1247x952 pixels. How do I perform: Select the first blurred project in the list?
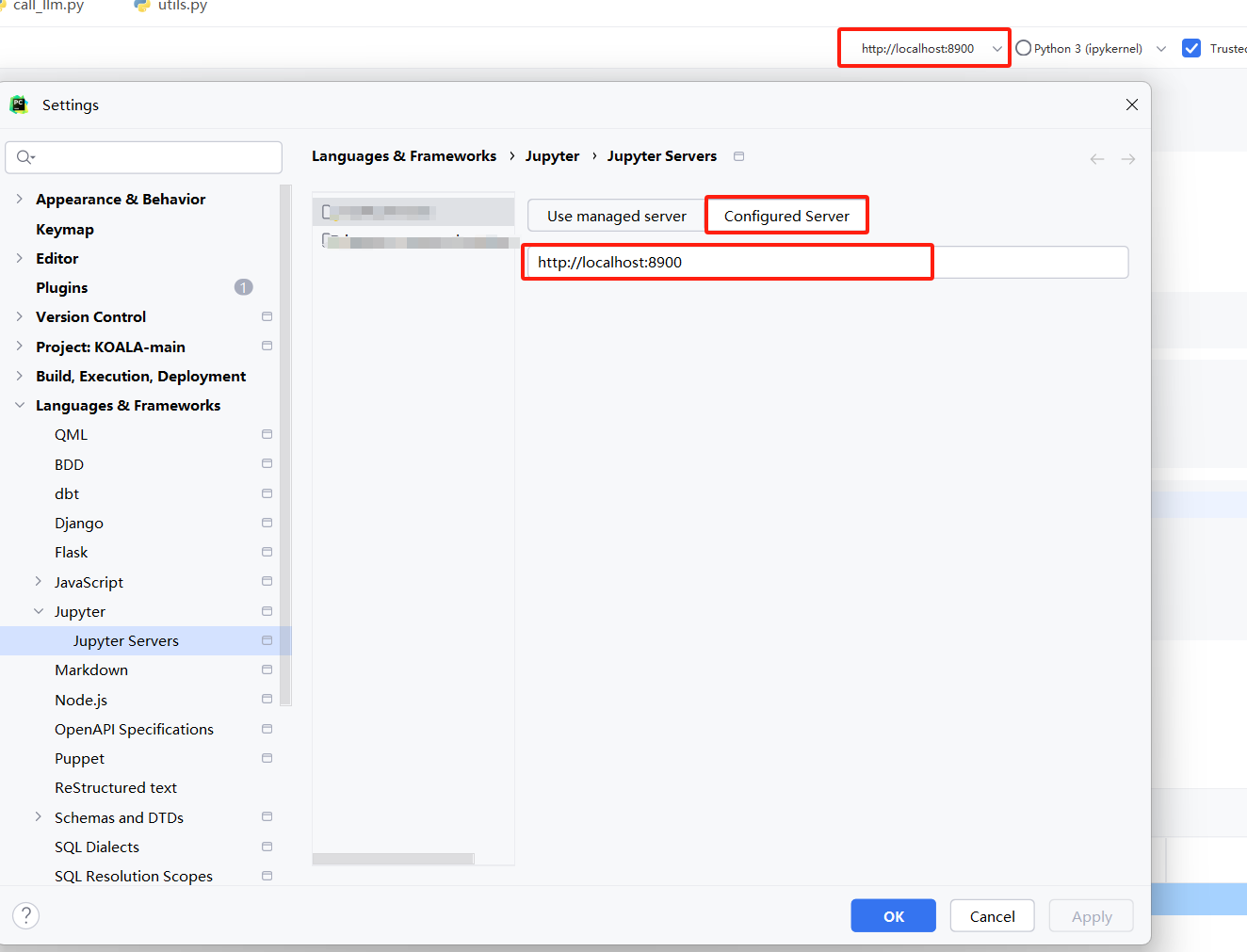click(413, 212)
